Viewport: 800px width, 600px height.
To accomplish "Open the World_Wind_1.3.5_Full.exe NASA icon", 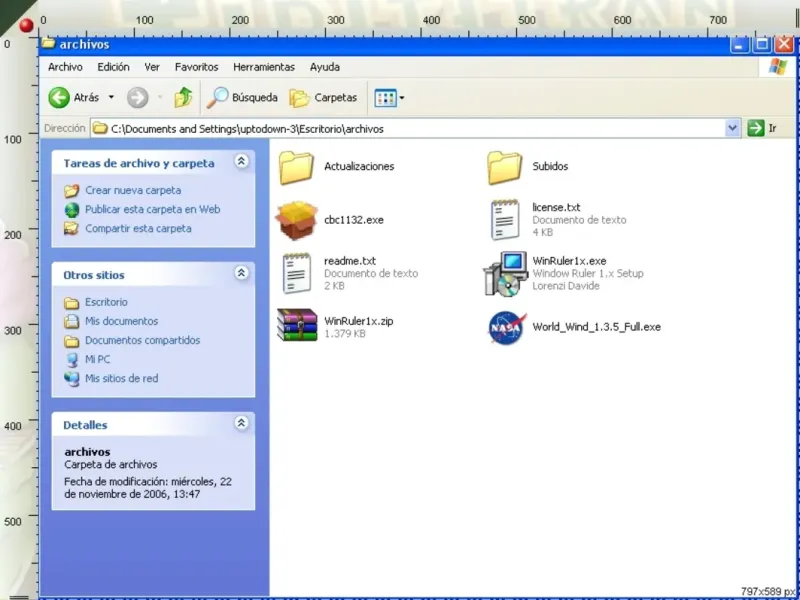I will 506,327.
